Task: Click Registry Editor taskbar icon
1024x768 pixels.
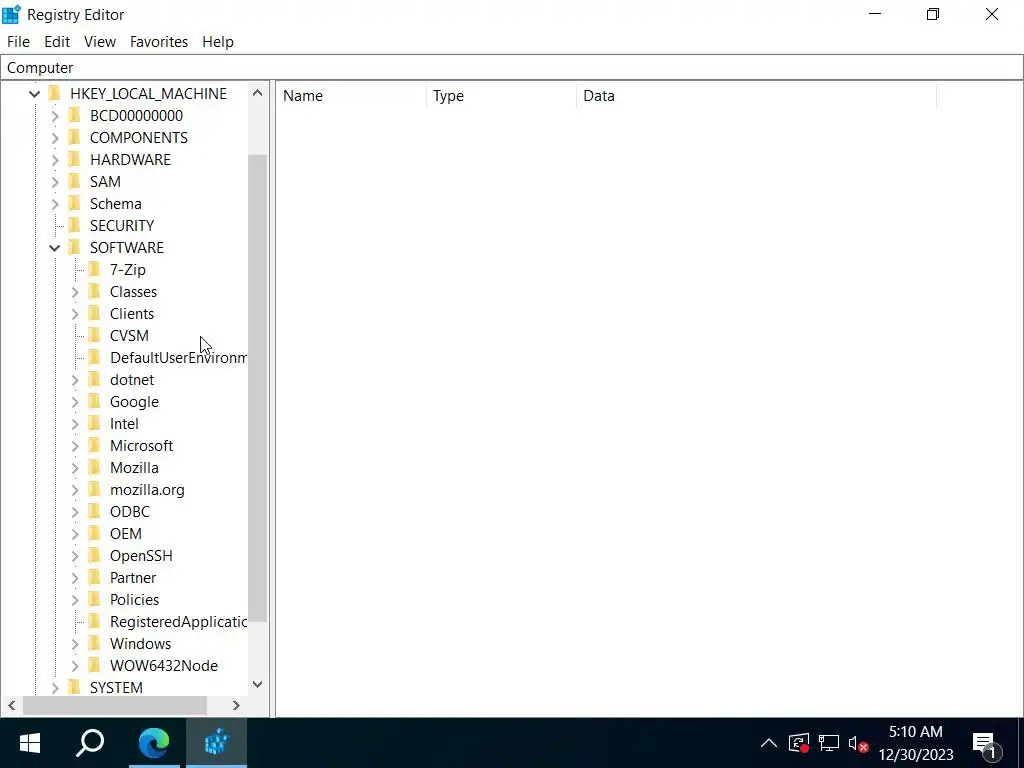Action: click(216, 743)
